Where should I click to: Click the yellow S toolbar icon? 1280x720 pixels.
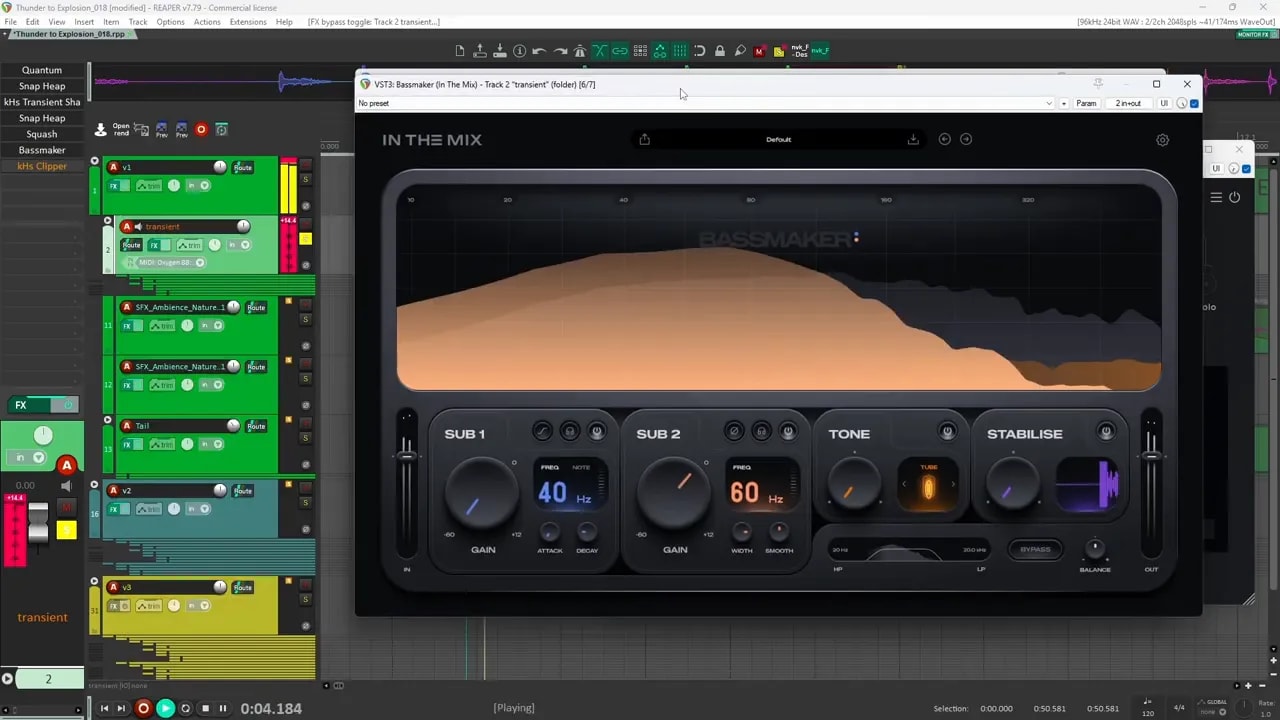click(x=779, y=51)
